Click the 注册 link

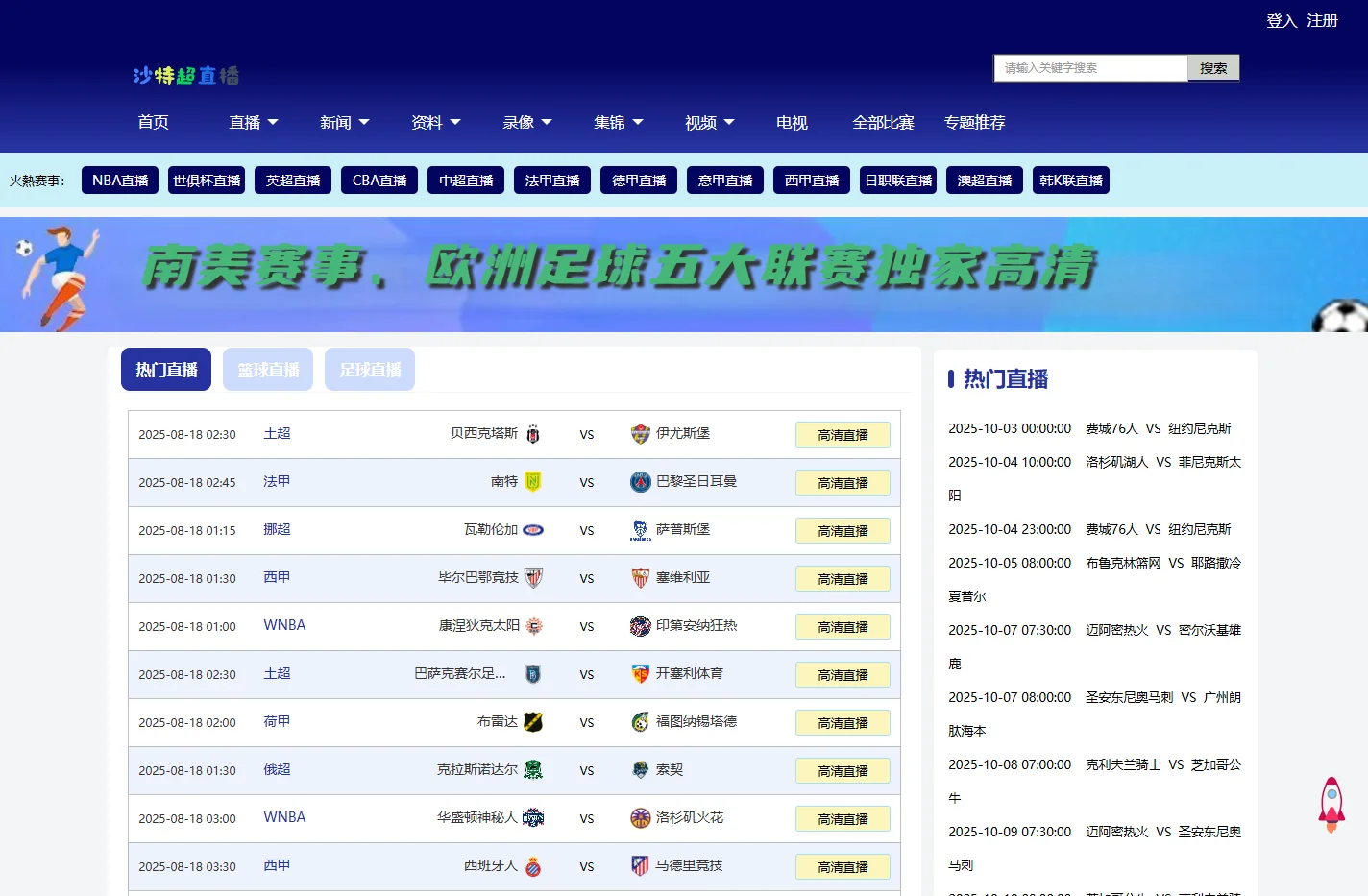tap(1322, 20)
